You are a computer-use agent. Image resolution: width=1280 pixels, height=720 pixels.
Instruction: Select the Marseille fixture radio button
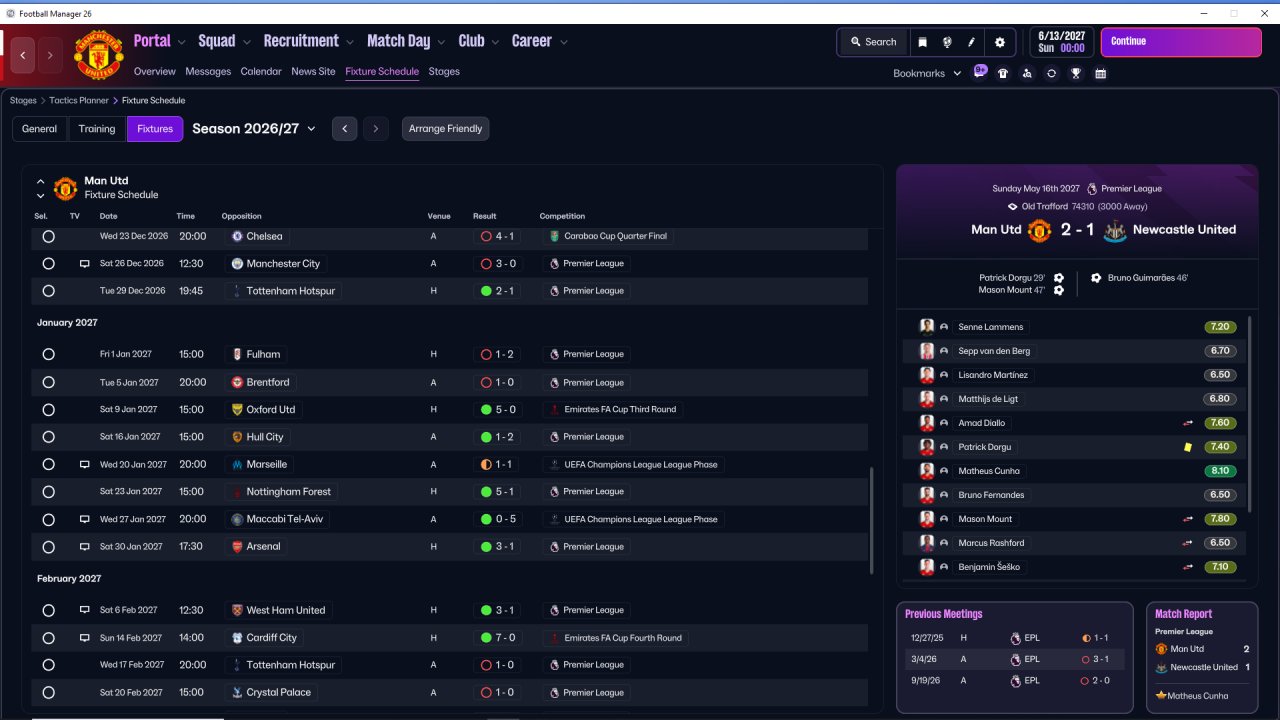coord(48,465)
